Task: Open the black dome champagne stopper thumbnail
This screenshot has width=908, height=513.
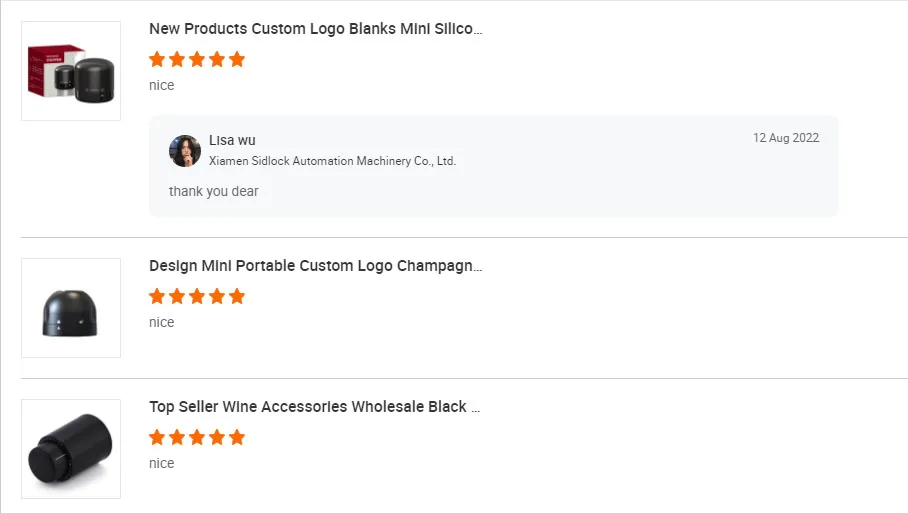Action: [71, 308]
